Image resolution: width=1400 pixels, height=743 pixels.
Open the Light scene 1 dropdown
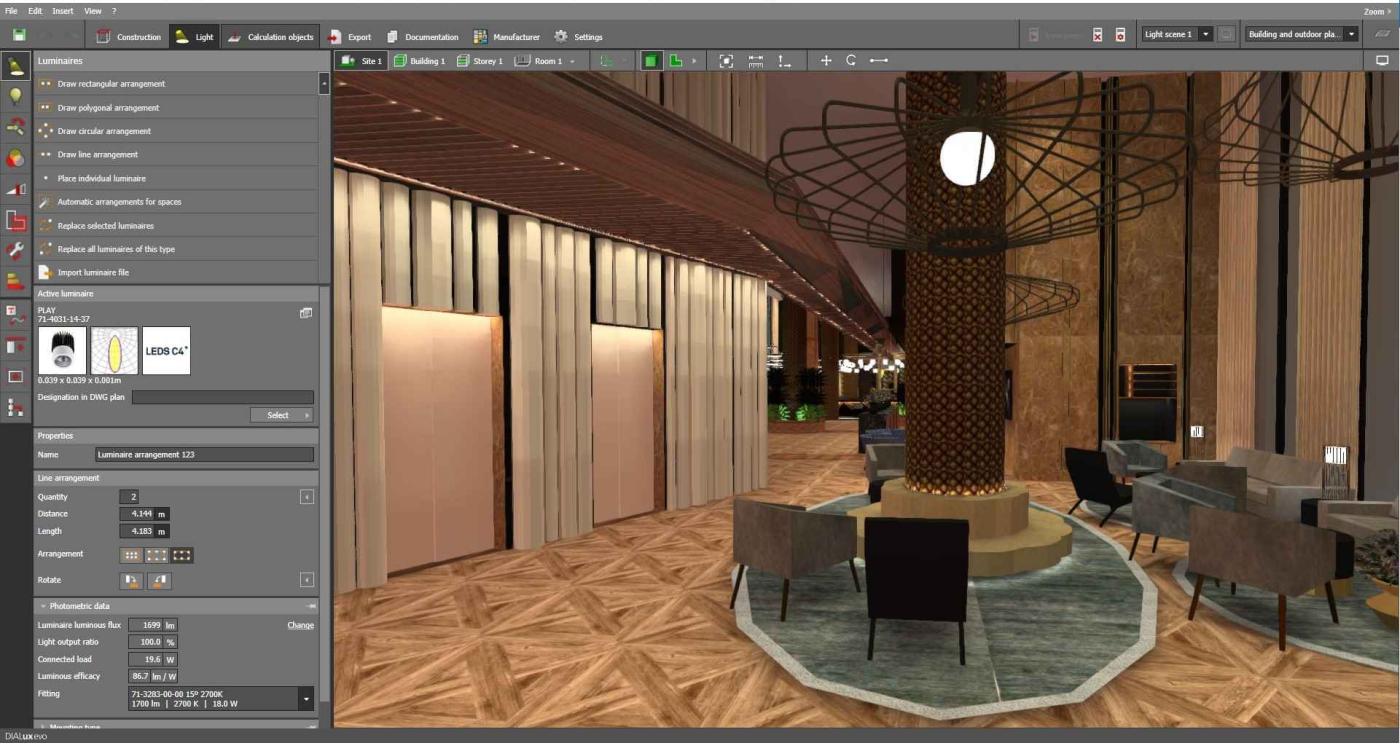[1205, 35]
